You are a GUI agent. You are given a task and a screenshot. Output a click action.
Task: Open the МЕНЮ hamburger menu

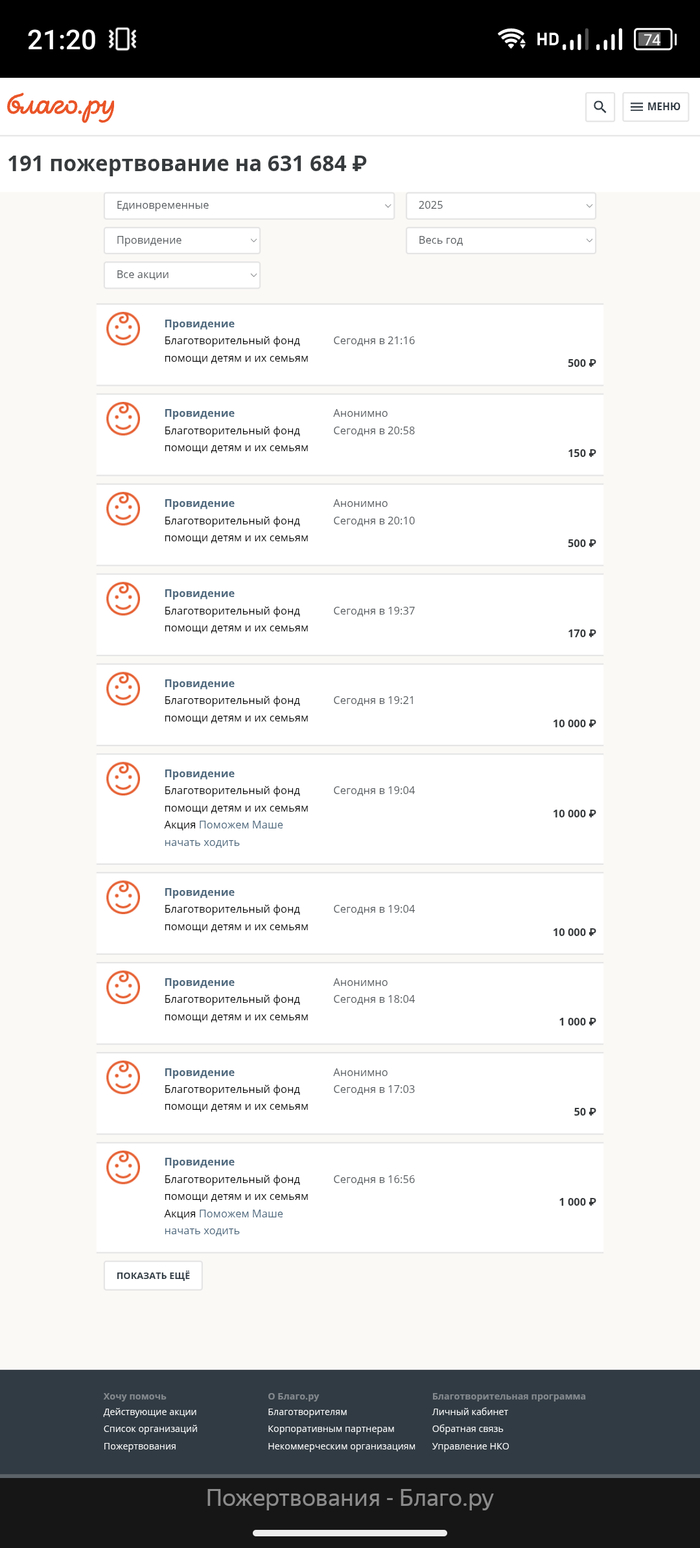coord(656,107)
